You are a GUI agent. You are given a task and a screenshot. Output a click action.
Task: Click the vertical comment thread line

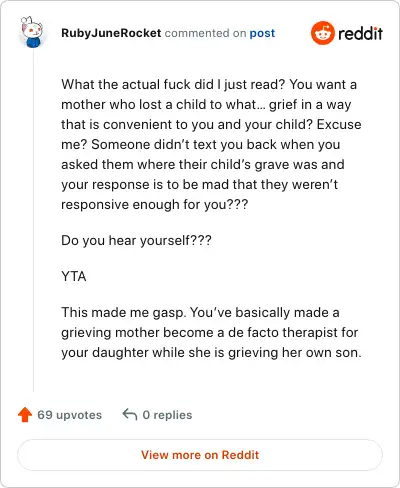tap(33, 220)
